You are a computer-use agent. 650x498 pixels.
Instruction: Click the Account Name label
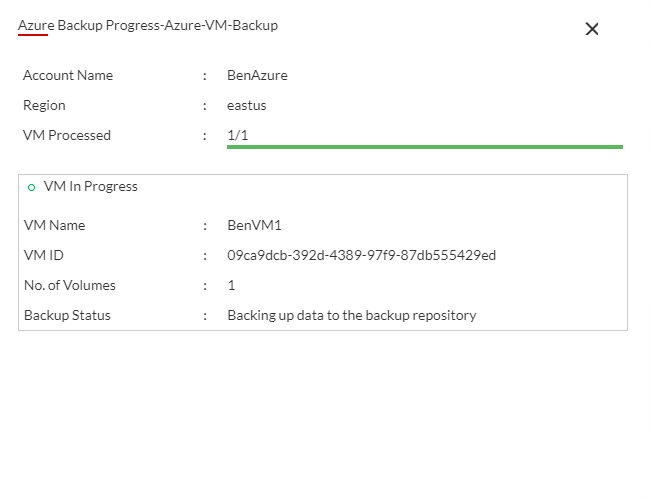tap(68, 75)
